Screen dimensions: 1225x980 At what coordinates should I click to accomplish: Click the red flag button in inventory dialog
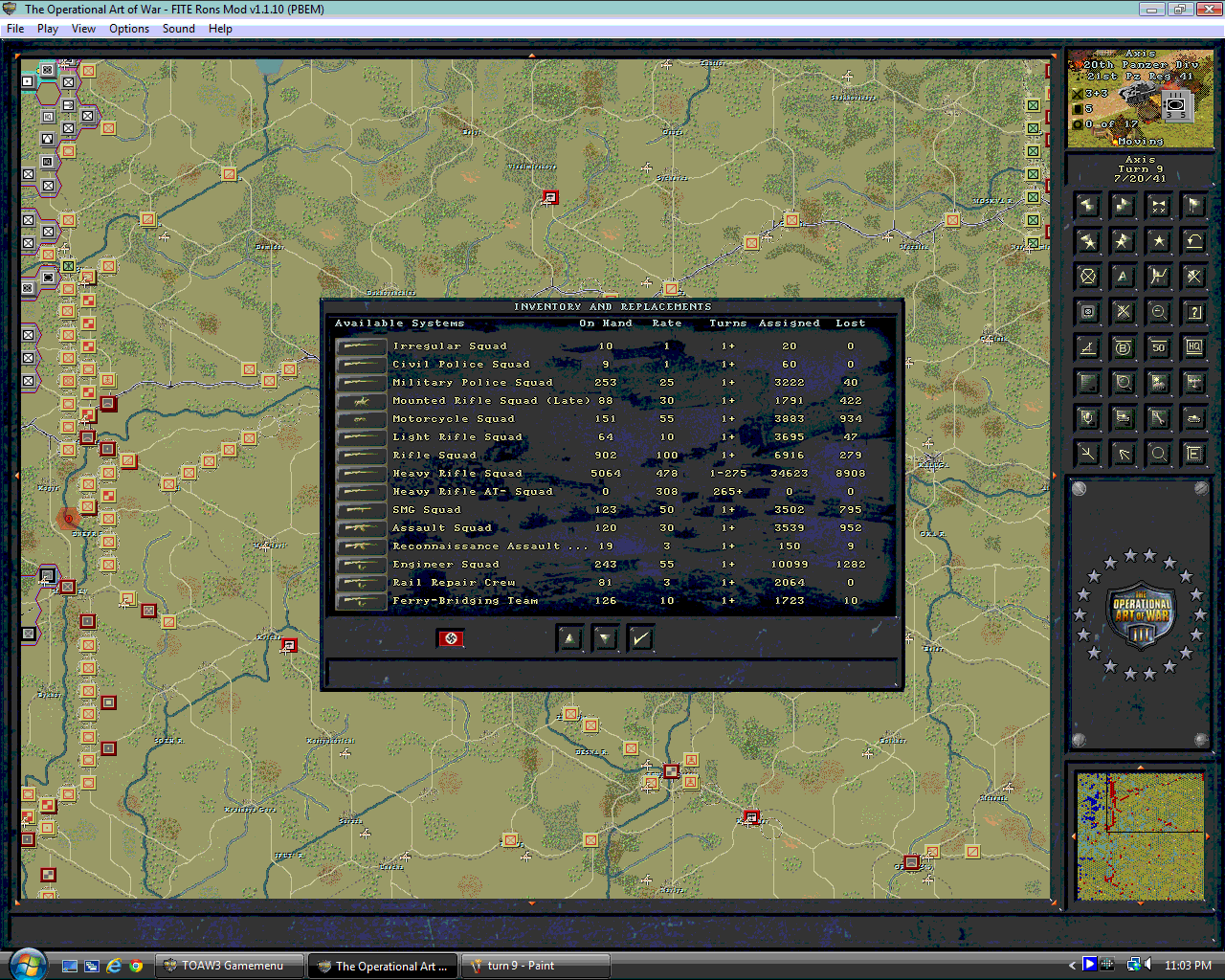[x=451, y=638]
